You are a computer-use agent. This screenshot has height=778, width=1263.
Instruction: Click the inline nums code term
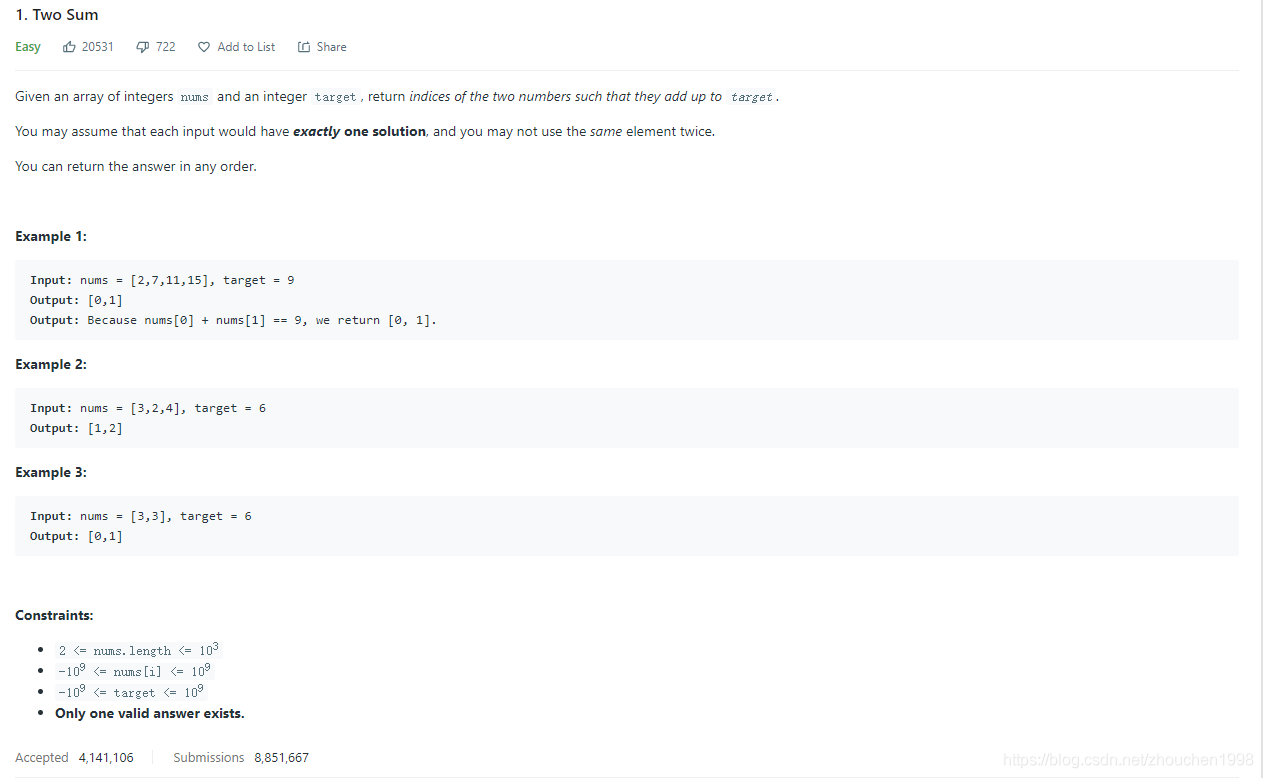pyautogui.click(x=195, y=97)
